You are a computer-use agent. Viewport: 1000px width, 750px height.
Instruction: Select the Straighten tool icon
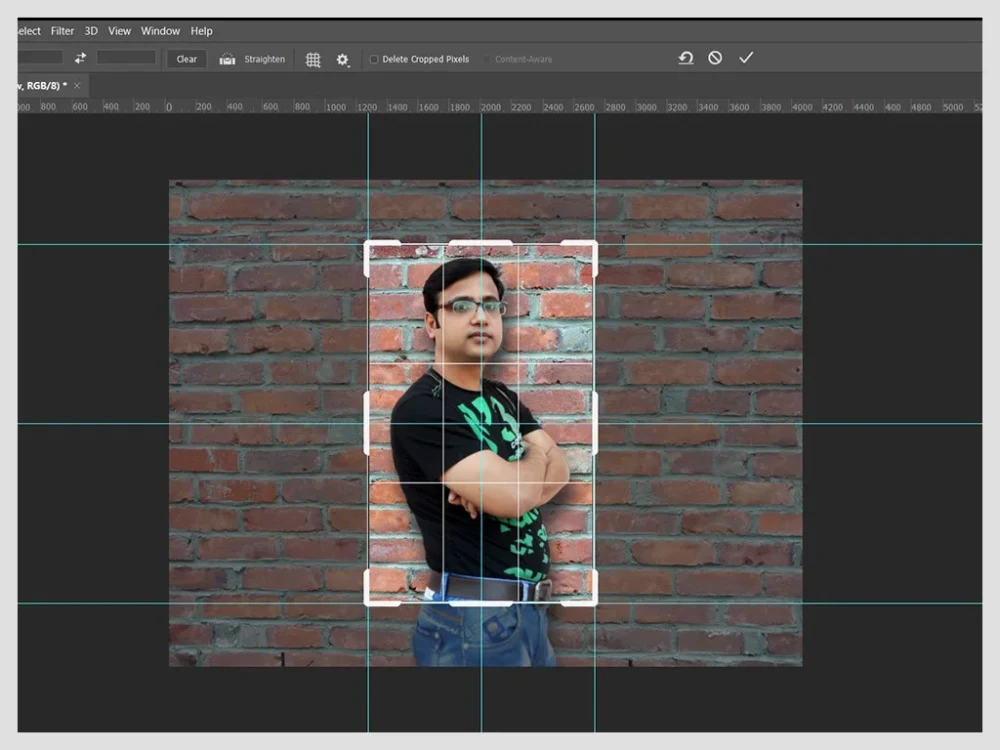227,59
